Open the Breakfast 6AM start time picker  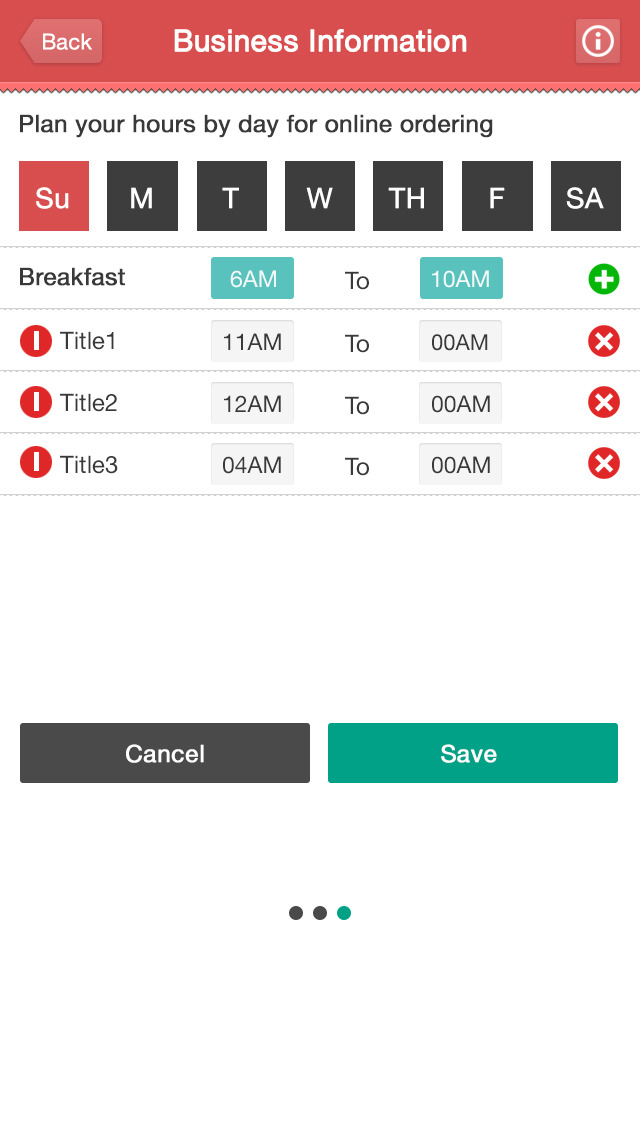(252, 279)
